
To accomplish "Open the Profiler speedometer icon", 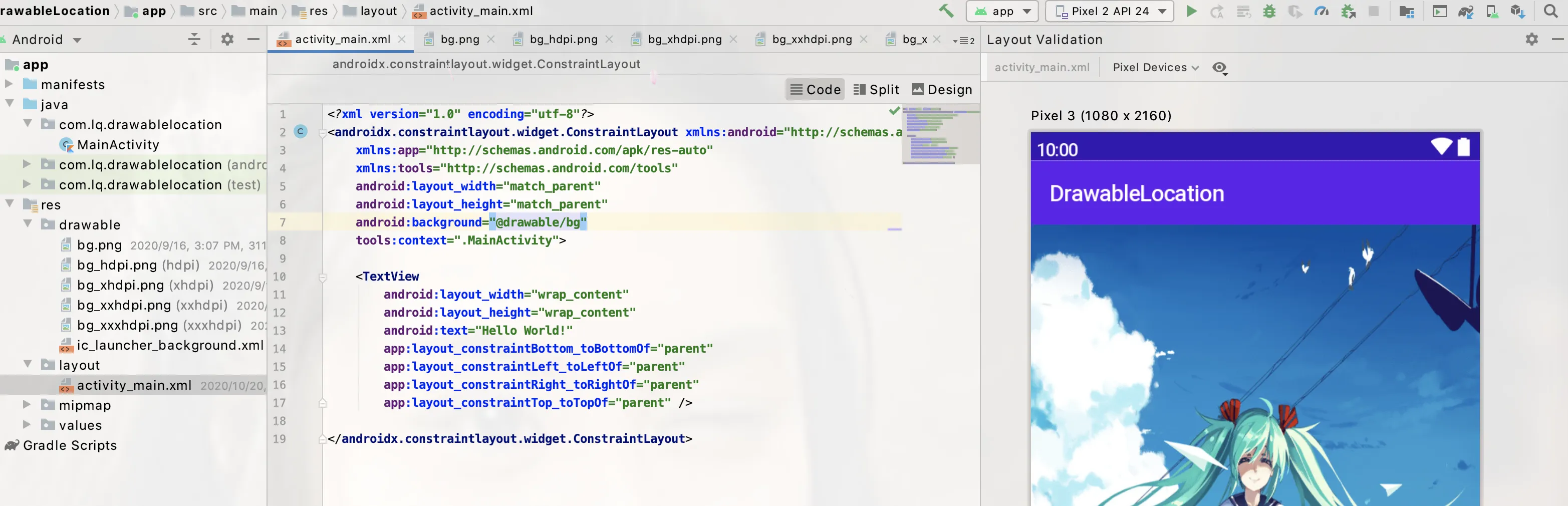I will [x=1321, y=12].
